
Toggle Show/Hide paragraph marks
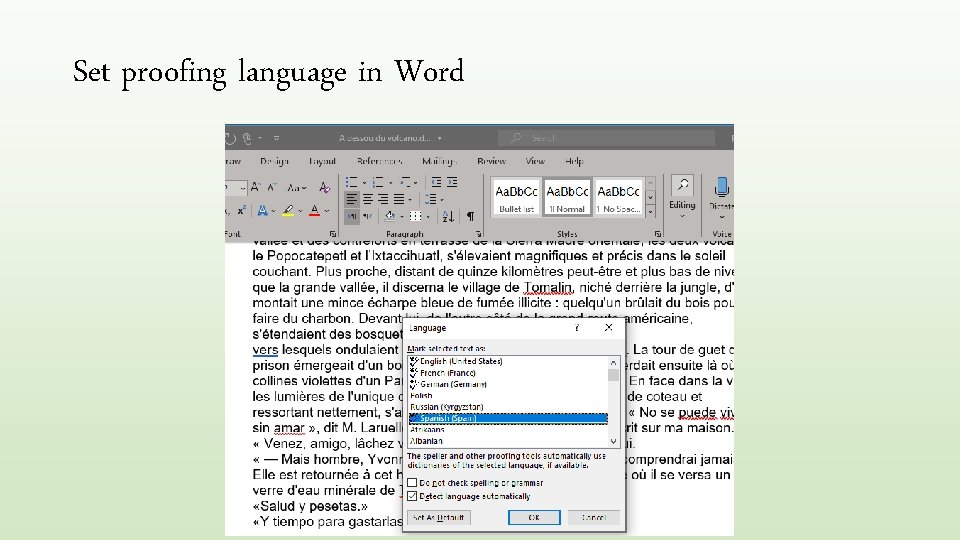tap(470, 216)
